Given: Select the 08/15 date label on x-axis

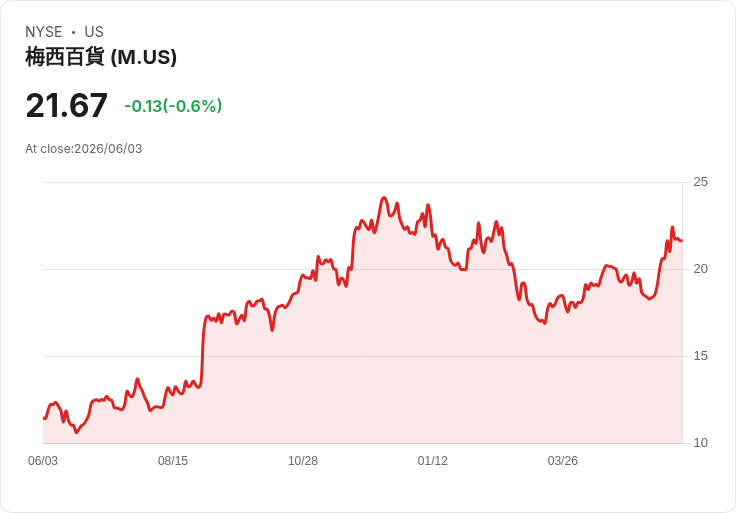Looking at the screenshot, I should tap(173, 461).
